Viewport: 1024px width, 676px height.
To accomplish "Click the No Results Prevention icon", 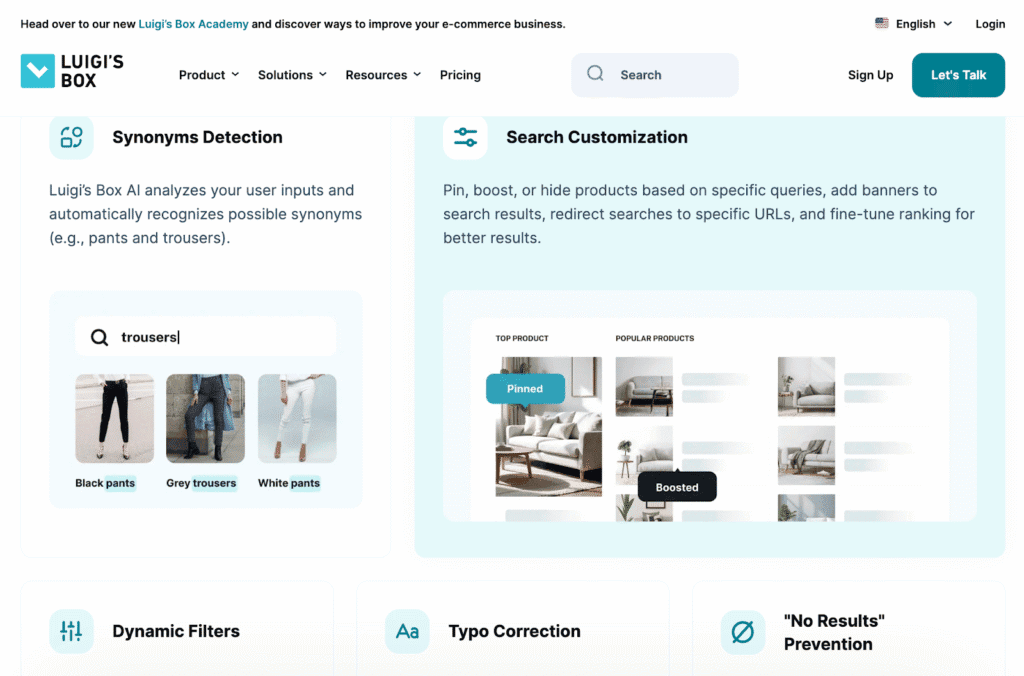I will pos(742,631).
